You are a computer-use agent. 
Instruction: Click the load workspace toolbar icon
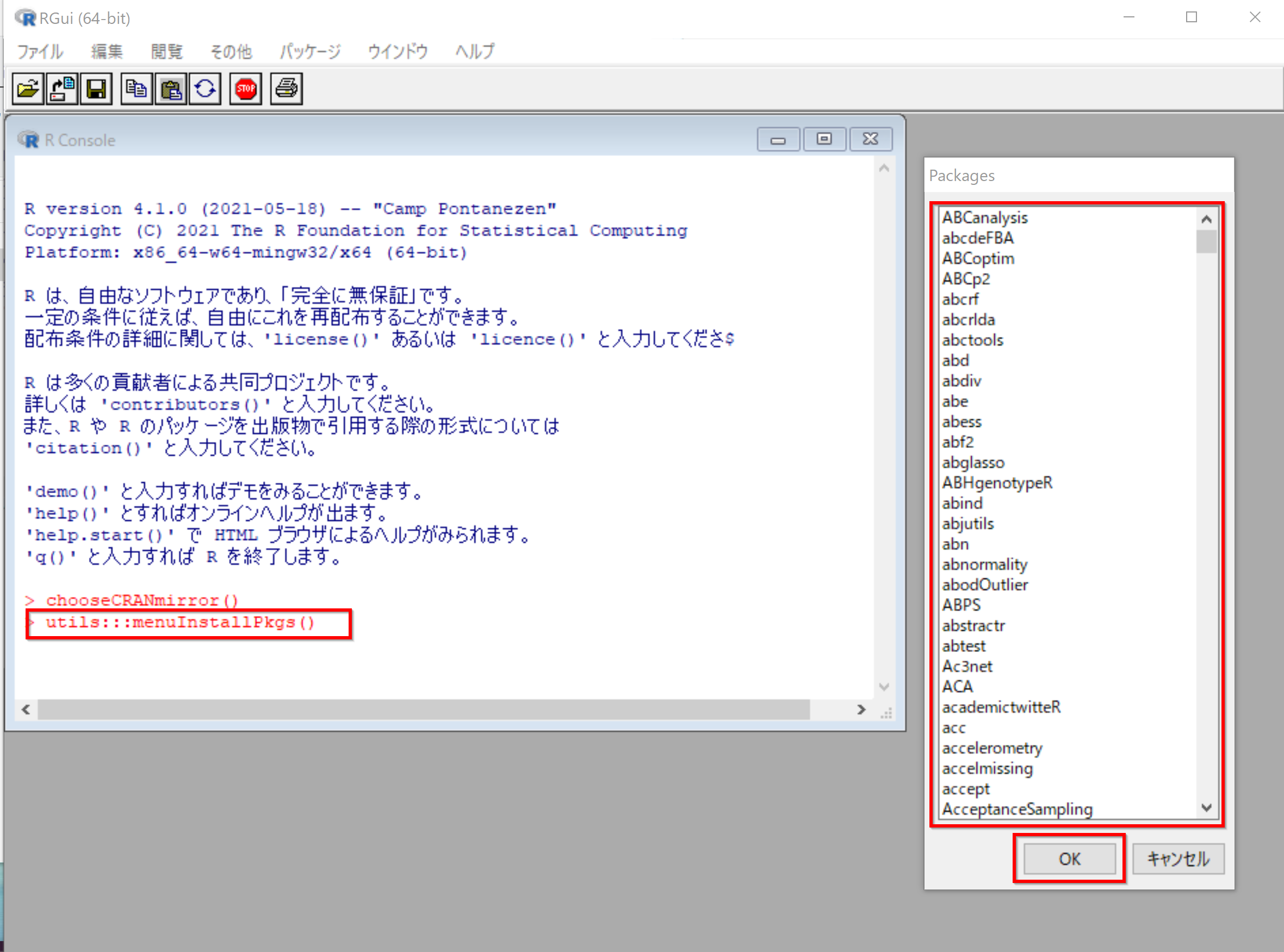click(x=62, y=89)
